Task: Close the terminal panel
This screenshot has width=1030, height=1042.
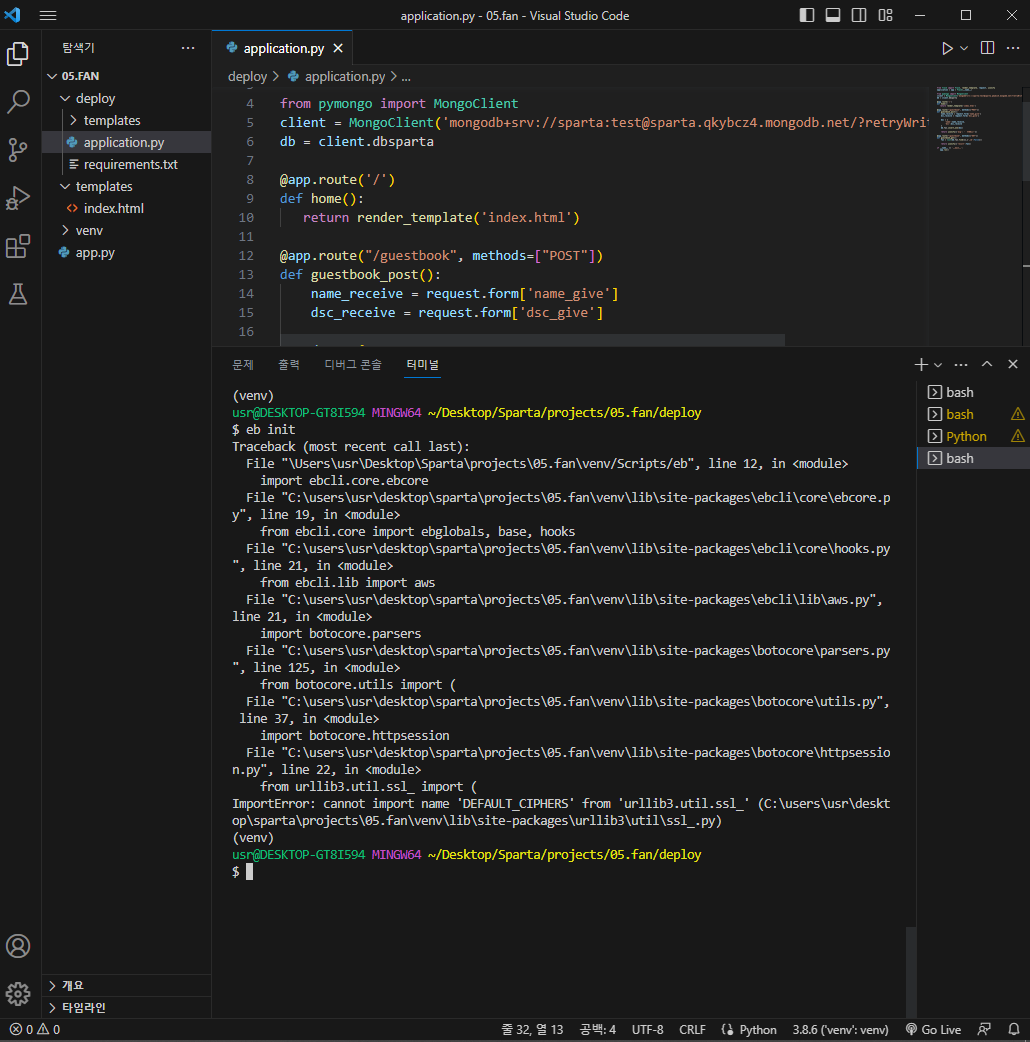Action: (x=1013, y=364)
